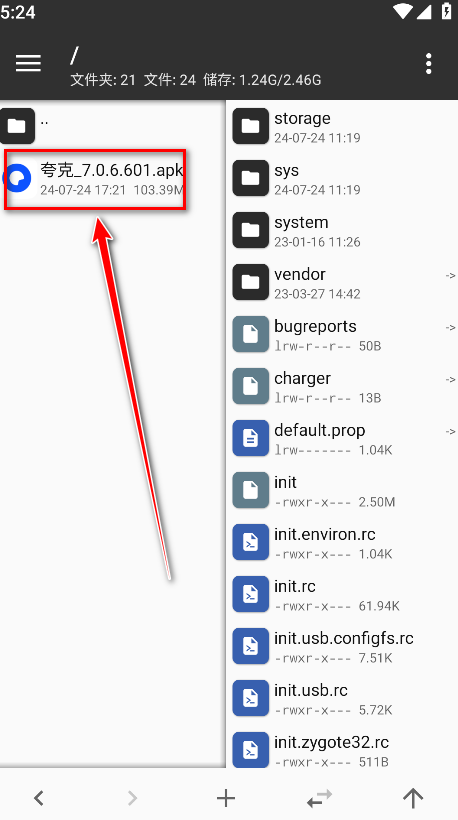Open the sys folder
The height and width of the screenshot is (820, 458).
pos(342,178)
